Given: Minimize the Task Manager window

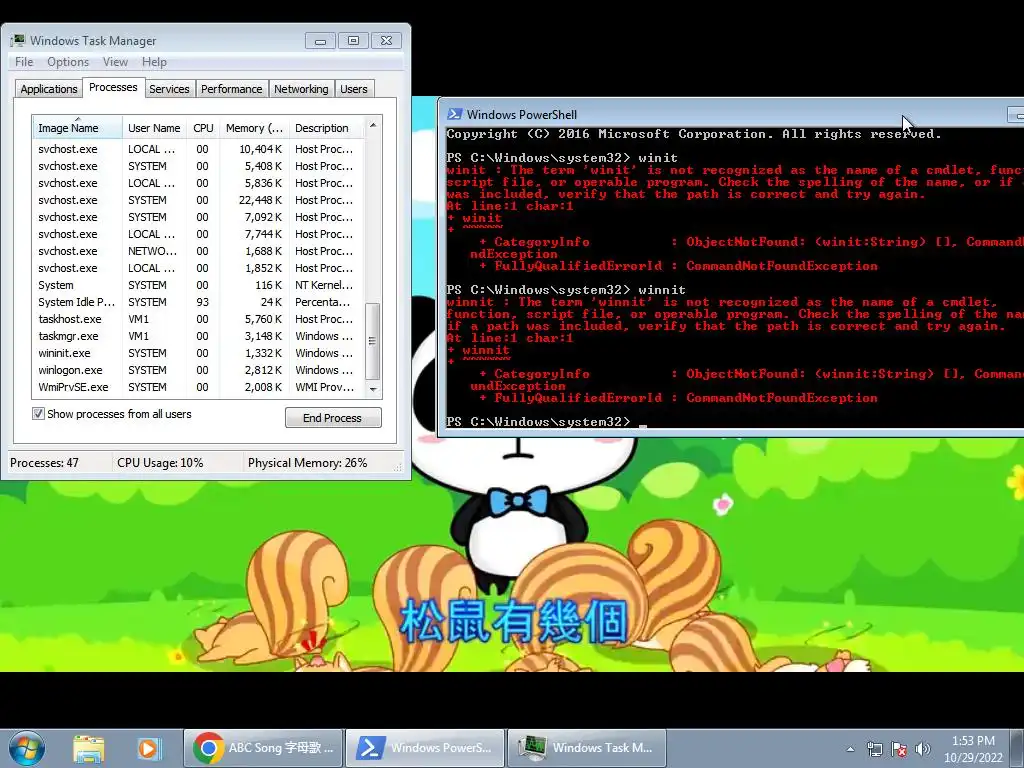Looking at the screenshot, I should point(320,40).
